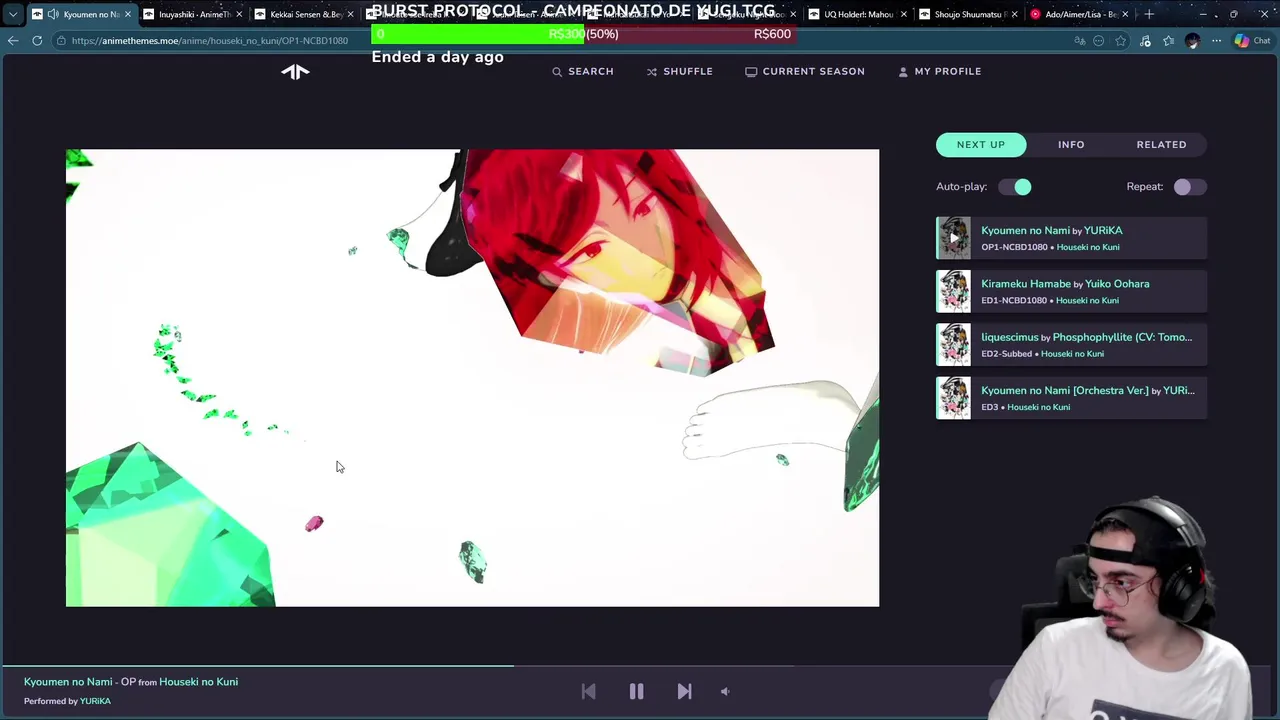This screenshot has width=1280, height=720.
Task: Go back in browser history
Action: click(x=13, y=41)
